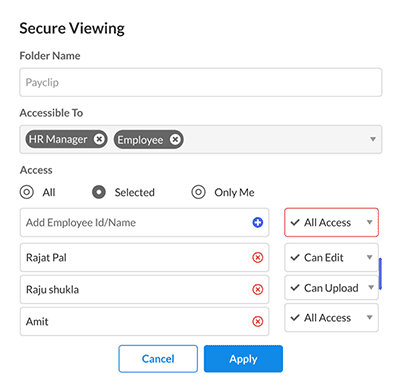Delete Raju shukla from the list
Screen dimensions: 400x391
click(258, 289)
